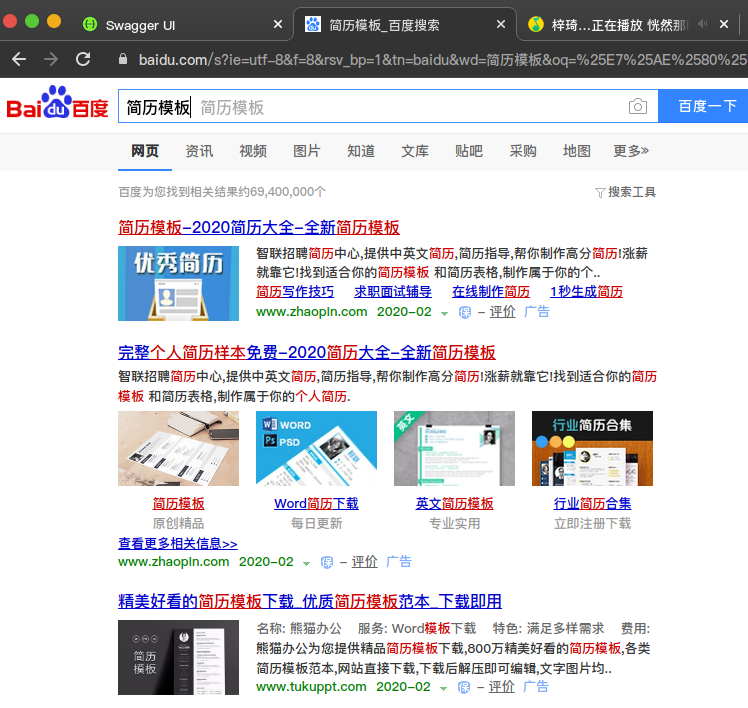This screenshot has width=748, height=708.
Task: Select the 资讯 search category
Action: 199,151
